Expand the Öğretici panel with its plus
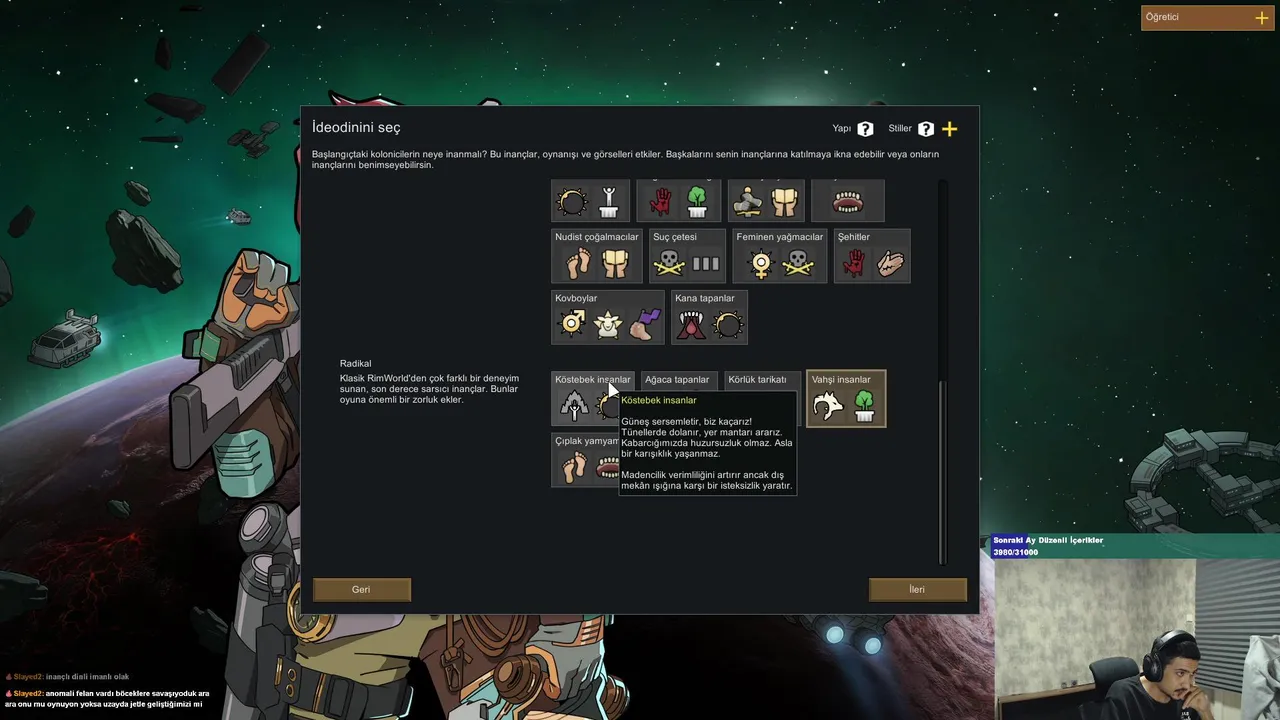The image size is (1280, 720). point(1262,18)
